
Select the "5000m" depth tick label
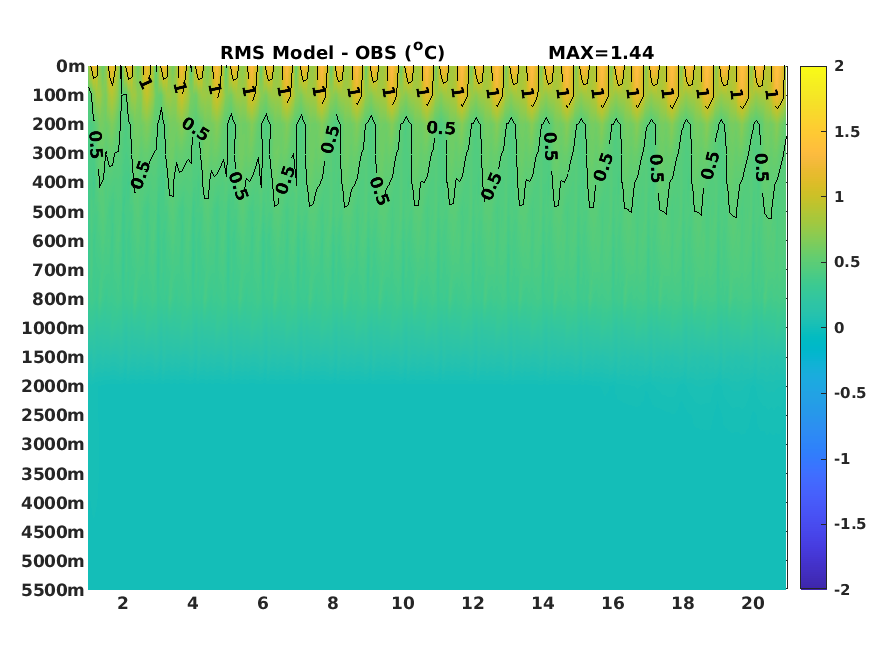coord(53,562)
